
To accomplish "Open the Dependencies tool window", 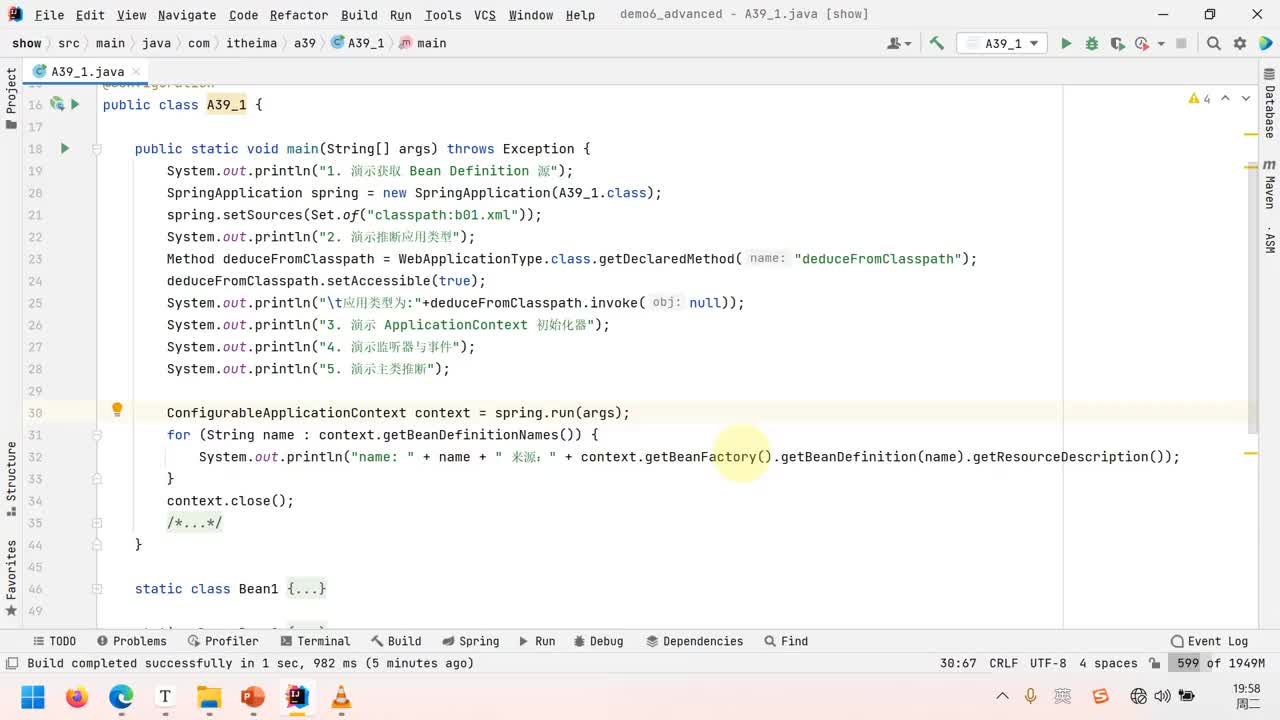I will pos(694,641).
